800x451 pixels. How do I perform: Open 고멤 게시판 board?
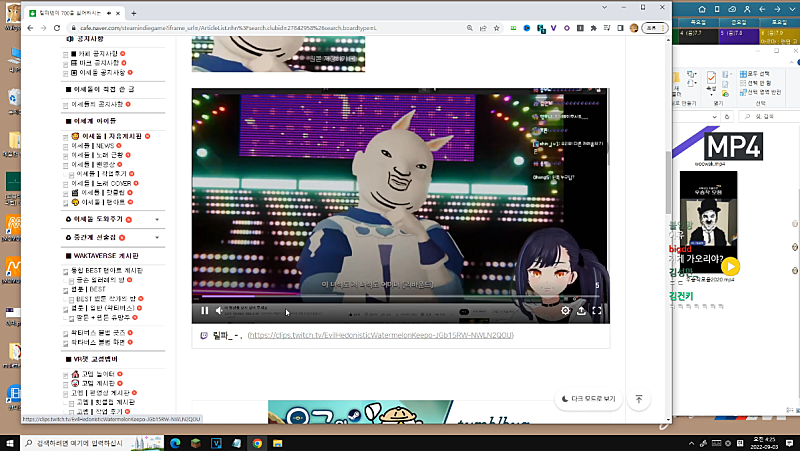click(98, 383)
